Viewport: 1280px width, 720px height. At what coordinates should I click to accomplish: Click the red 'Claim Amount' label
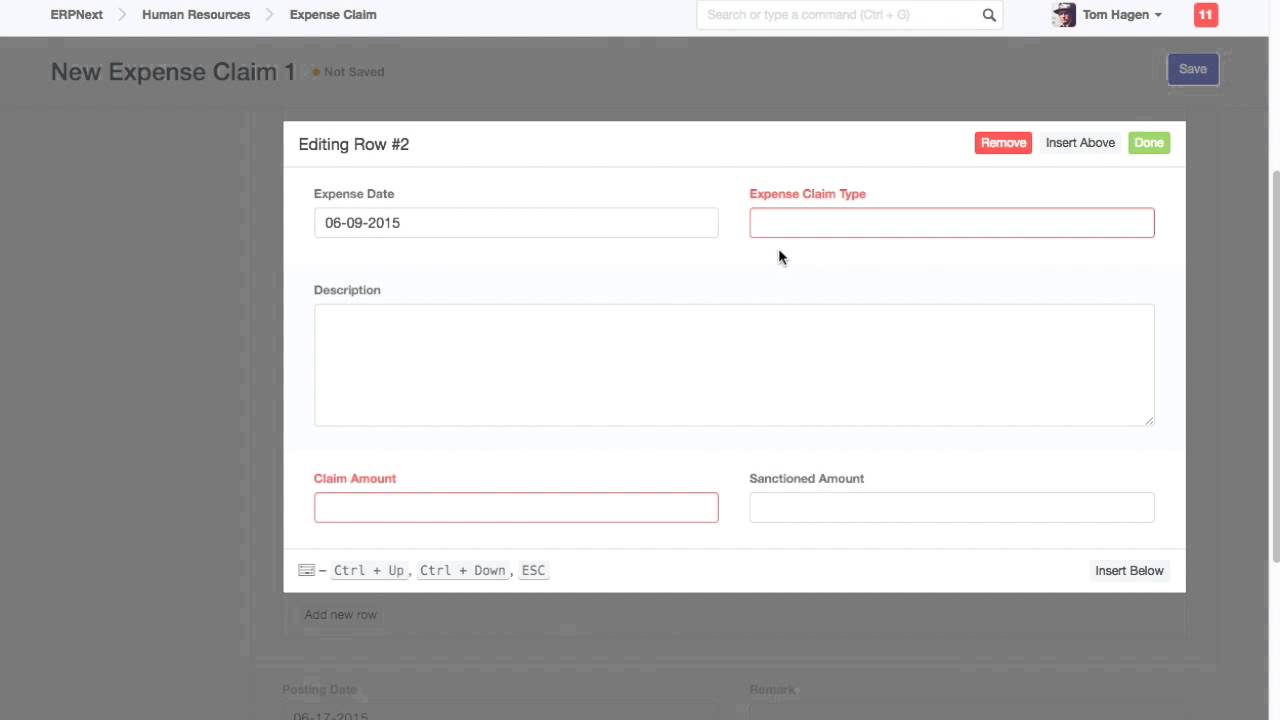point(355,478)
